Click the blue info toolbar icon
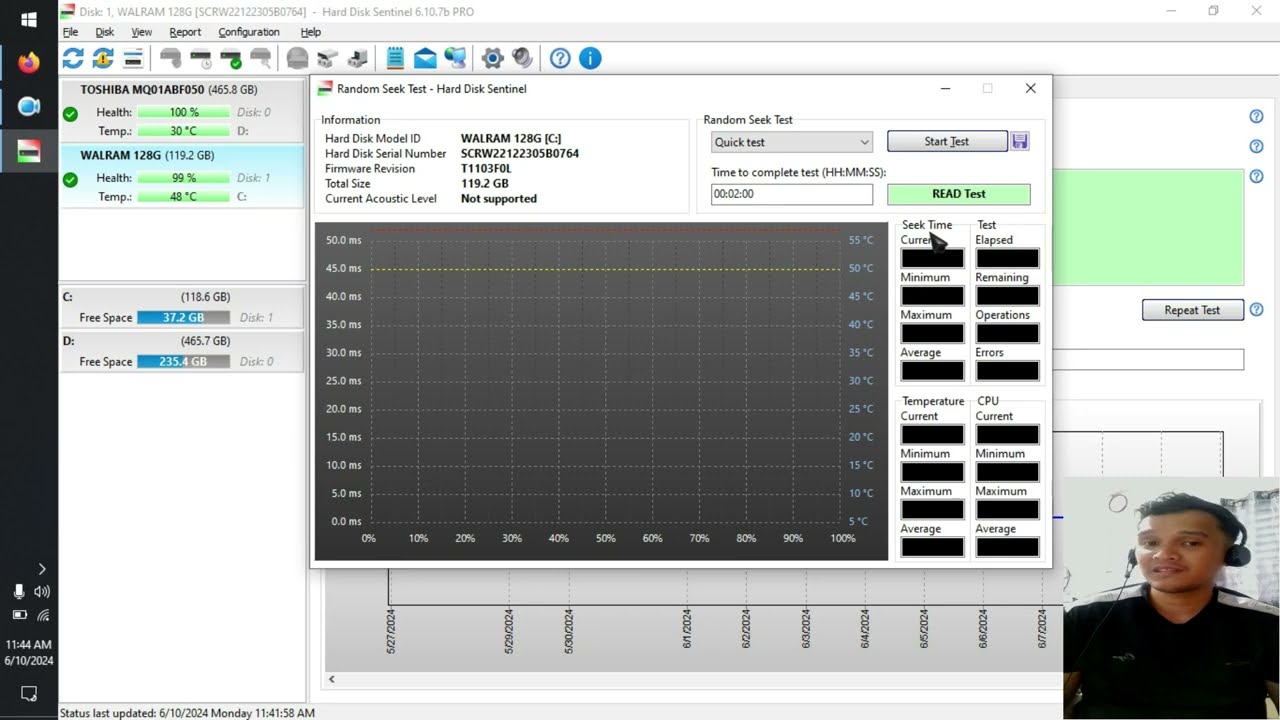This screenshot has height=720, width=1280. click(x=590, y=58)
